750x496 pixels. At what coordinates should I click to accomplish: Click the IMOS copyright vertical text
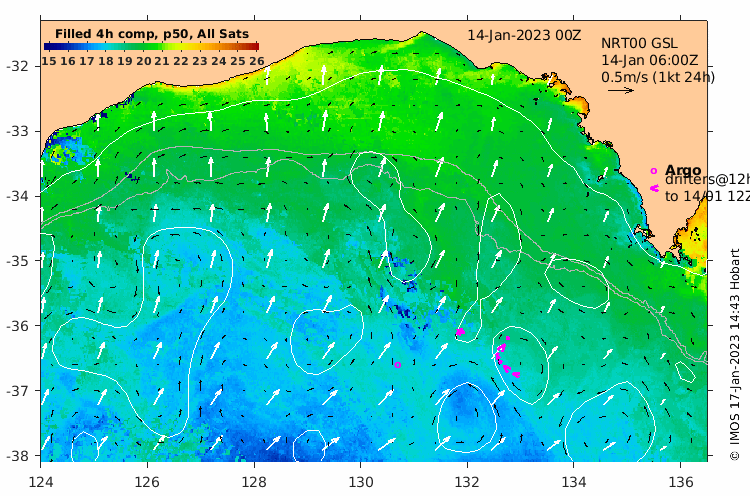tap(735, 354)
